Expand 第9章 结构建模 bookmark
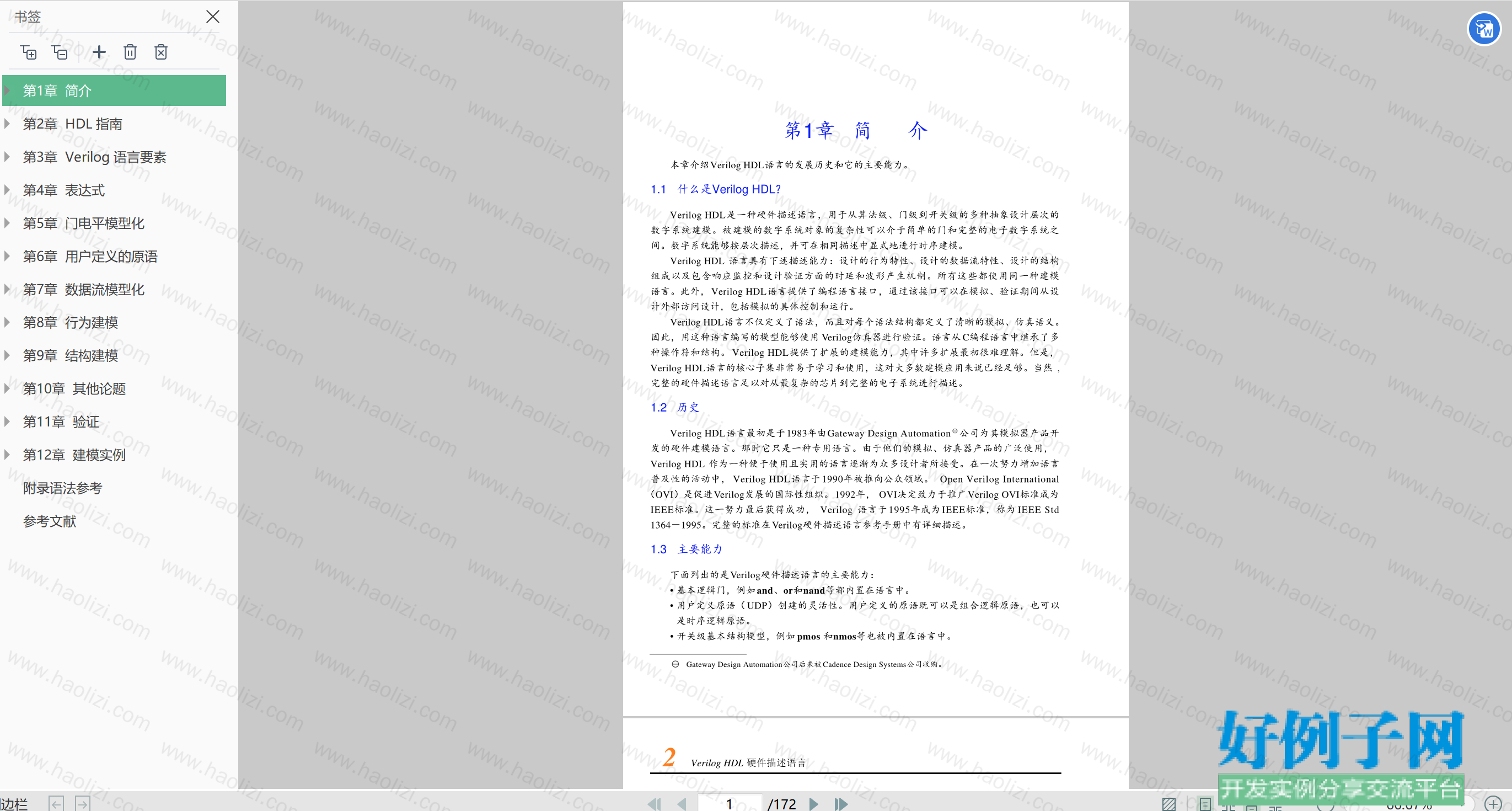1512x811 pixels. [7, 355]
